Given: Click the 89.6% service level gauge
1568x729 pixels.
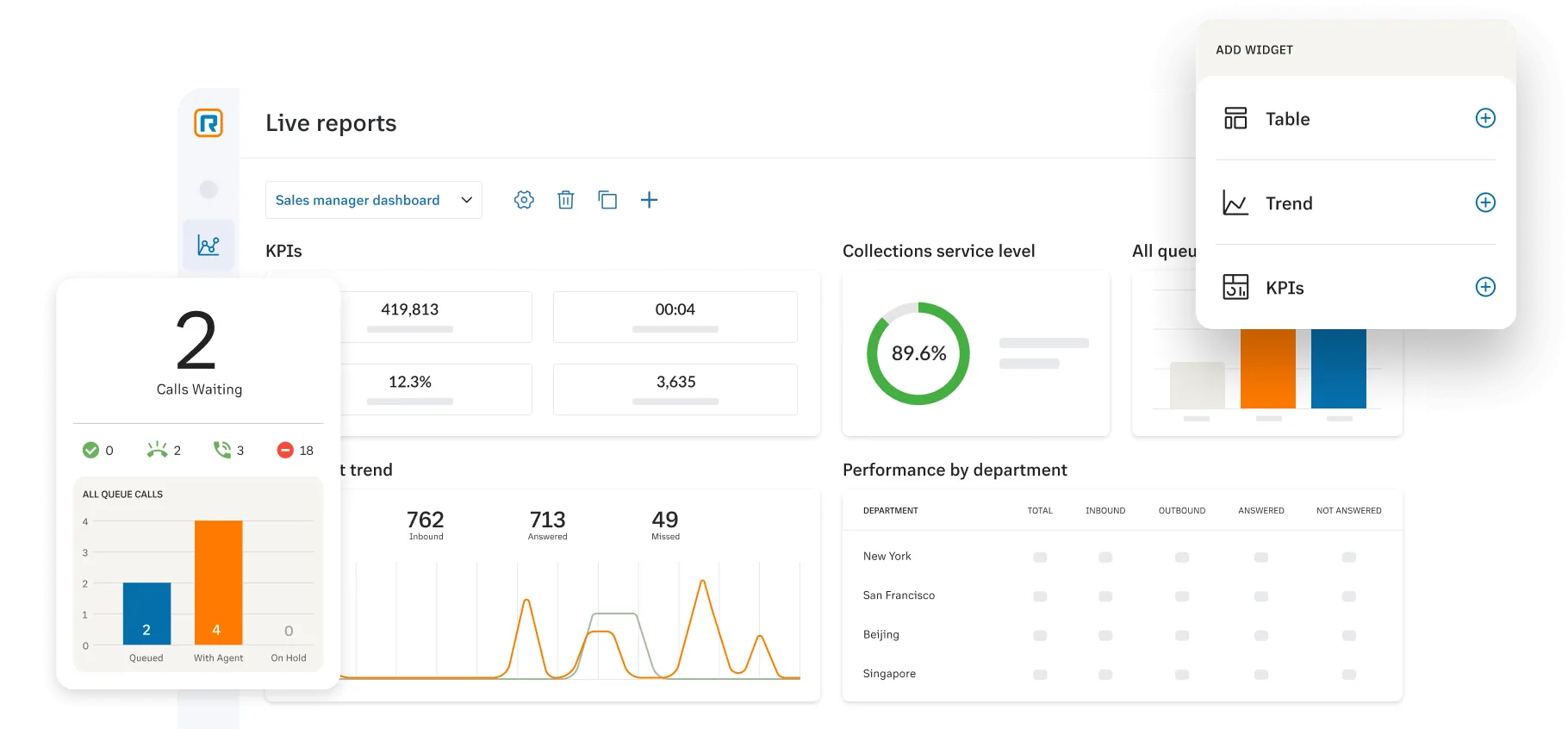Looking at the screenshot, I should 918,353.
